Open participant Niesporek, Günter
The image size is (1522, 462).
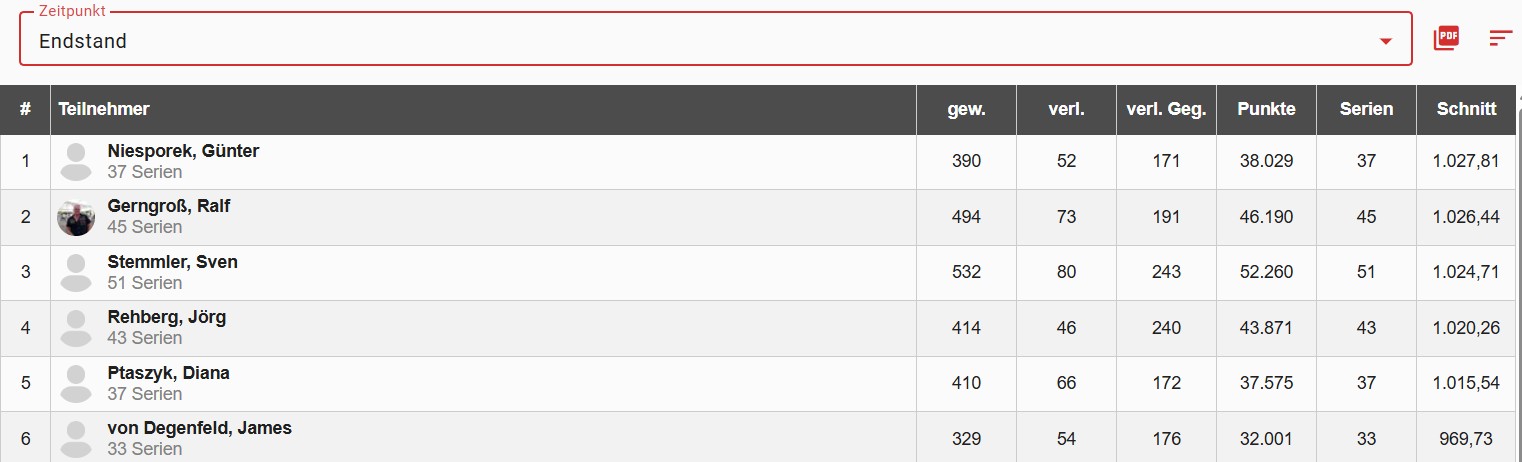(x=183, y=151)
